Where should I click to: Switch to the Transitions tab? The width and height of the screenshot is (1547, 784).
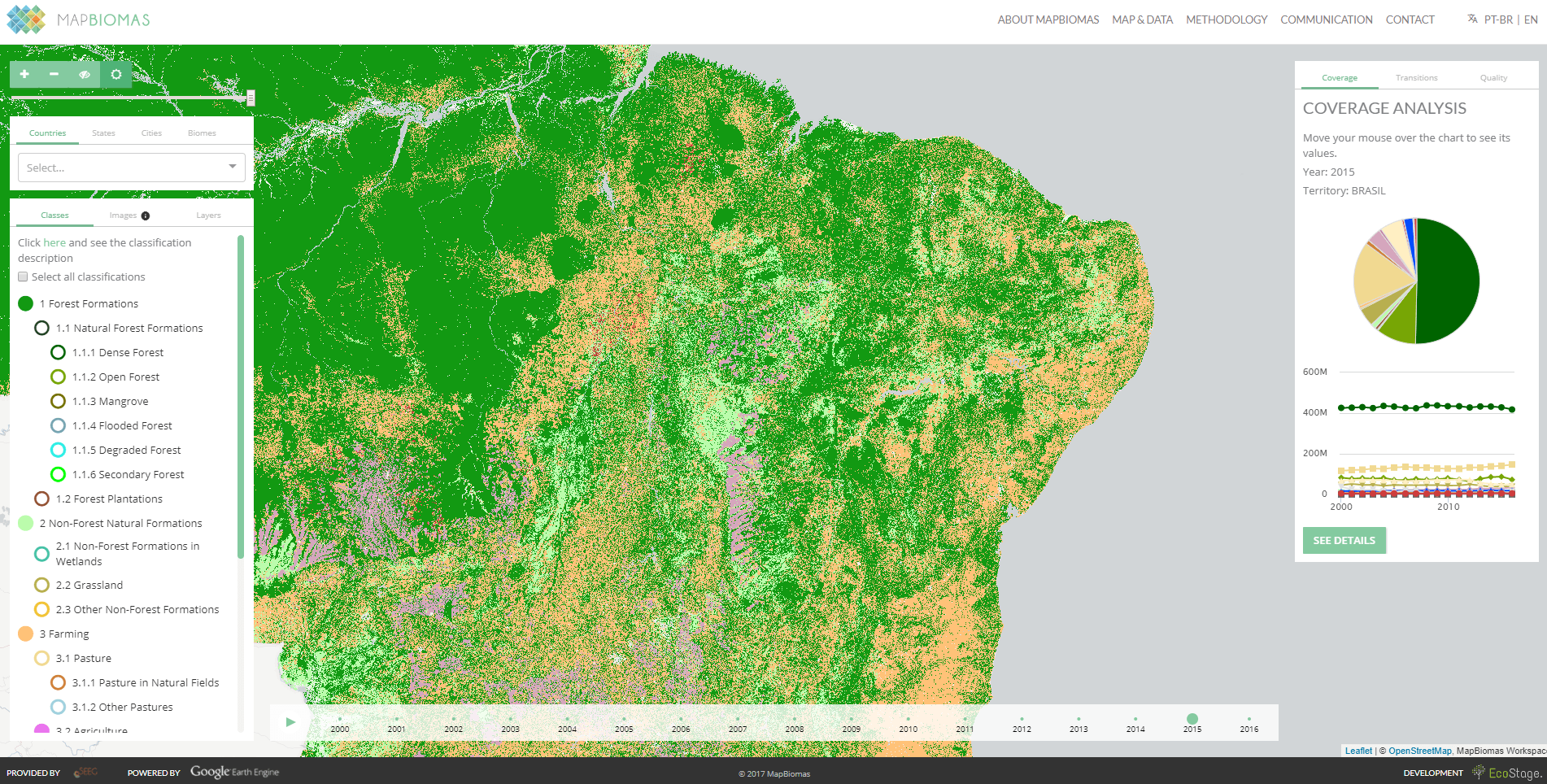[x=1416, y=77]
